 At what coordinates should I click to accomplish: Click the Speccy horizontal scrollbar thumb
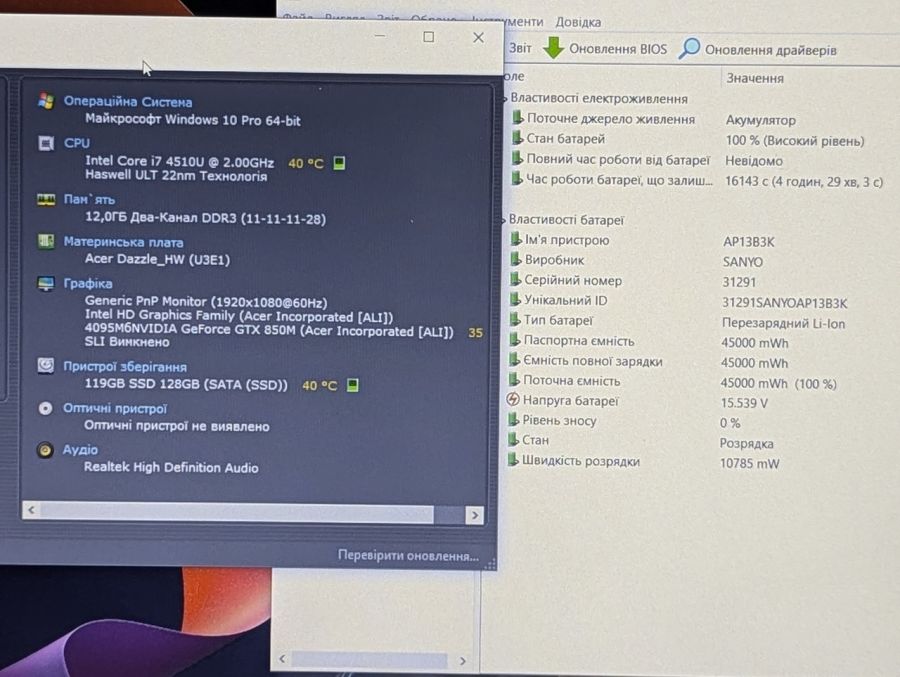click(x=237, y=513)
